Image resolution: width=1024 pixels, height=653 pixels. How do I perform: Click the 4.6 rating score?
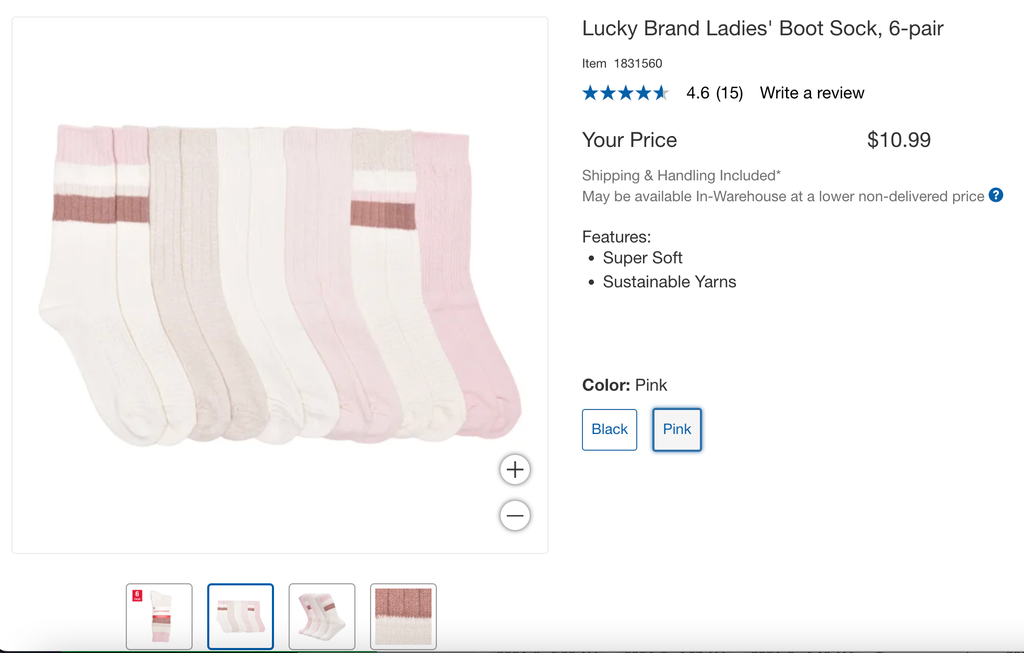point(698,93)
